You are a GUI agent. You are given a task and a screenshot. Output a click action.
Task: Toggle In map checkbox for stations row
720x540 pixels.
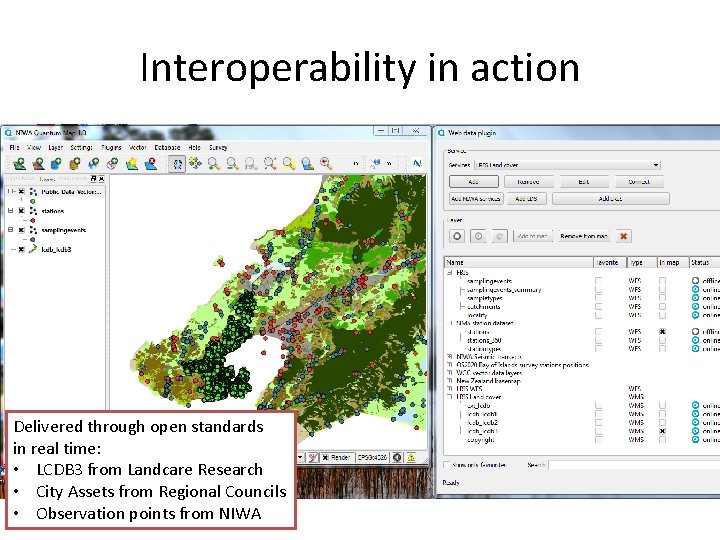tap(662, 332)
